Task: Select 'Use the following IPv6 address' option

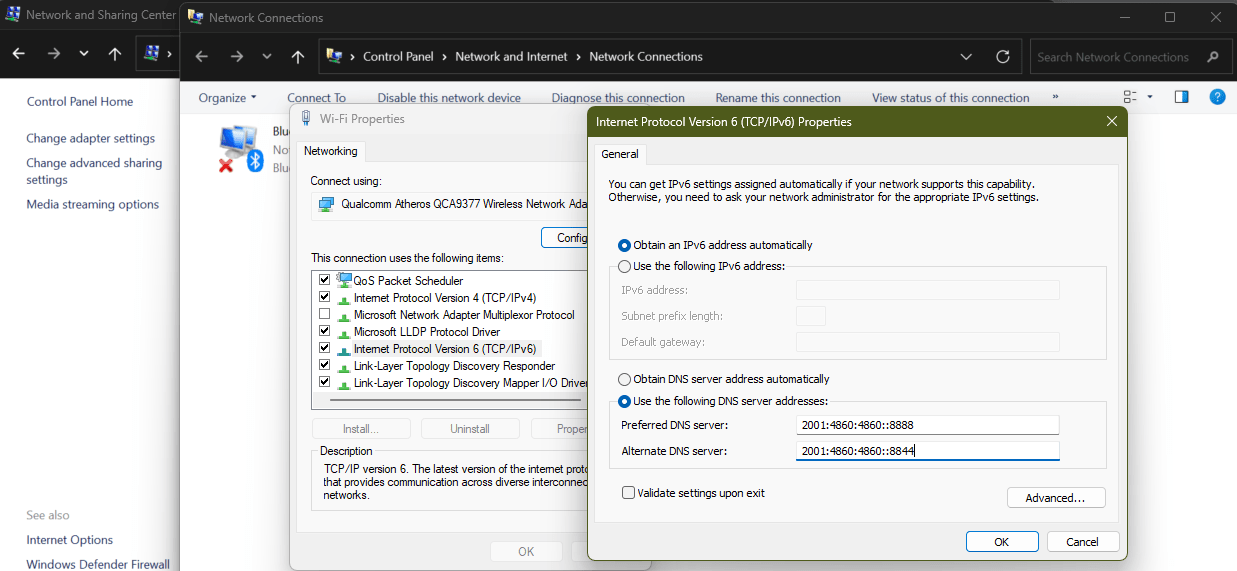Action: [x=625, y=266]
